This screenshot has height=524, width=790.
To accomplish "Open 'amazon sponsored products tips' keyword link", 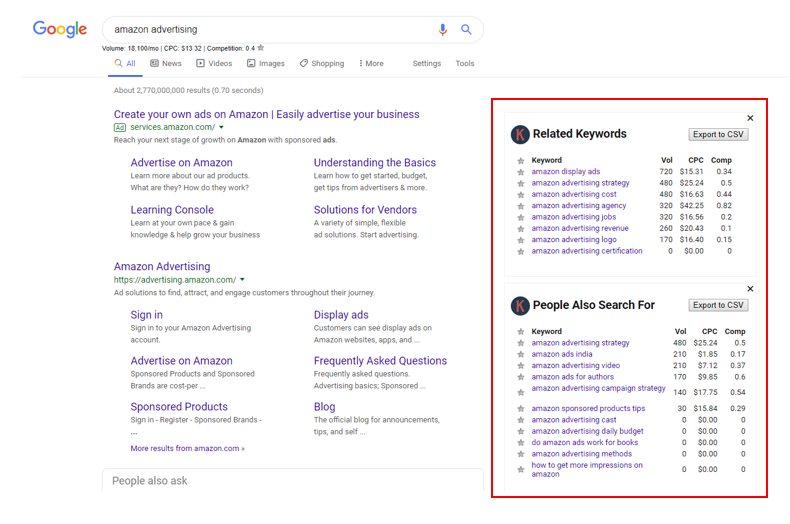I will click(588, 409).
